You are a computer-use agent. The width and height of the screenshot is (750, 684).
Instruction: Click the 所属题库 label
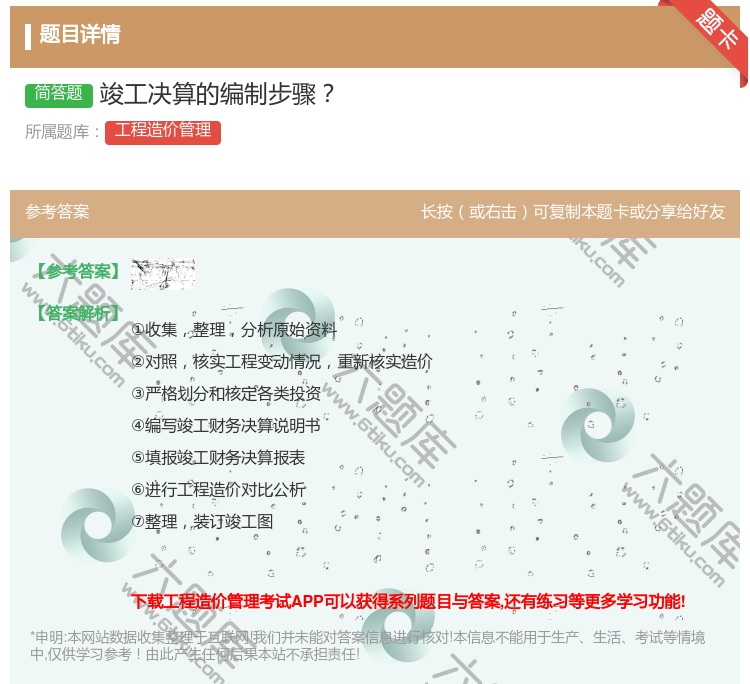(63, 132)
